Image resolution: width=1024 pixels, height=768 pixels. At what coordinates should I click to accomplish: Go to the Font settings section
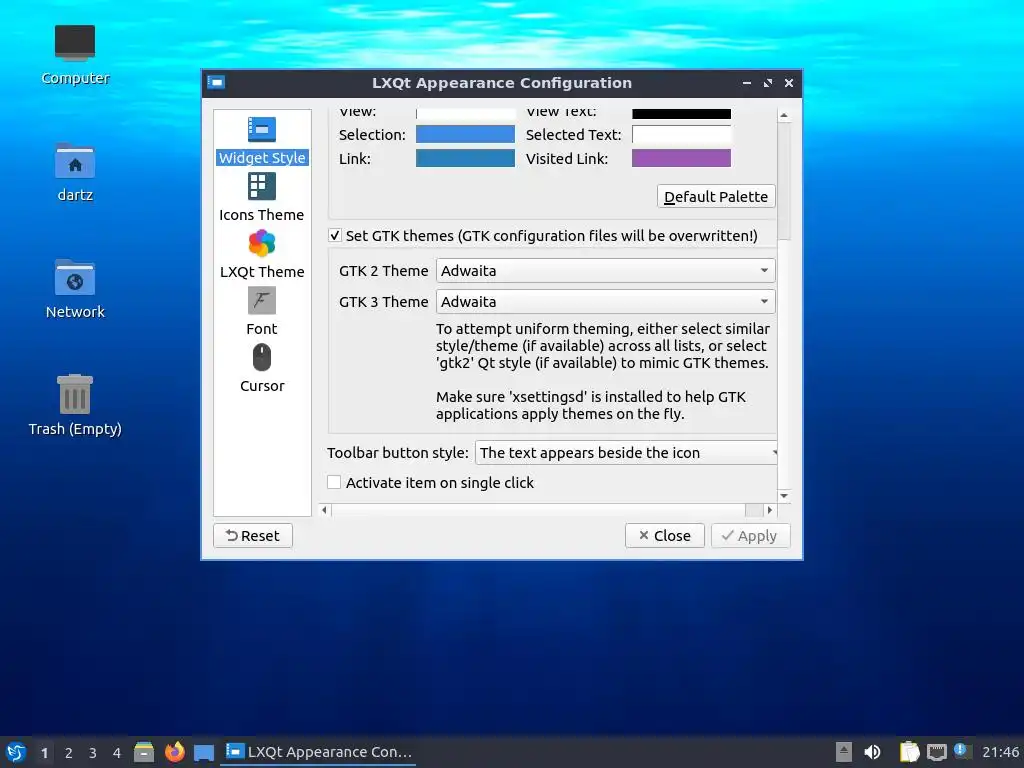click(x=262, y=311)
